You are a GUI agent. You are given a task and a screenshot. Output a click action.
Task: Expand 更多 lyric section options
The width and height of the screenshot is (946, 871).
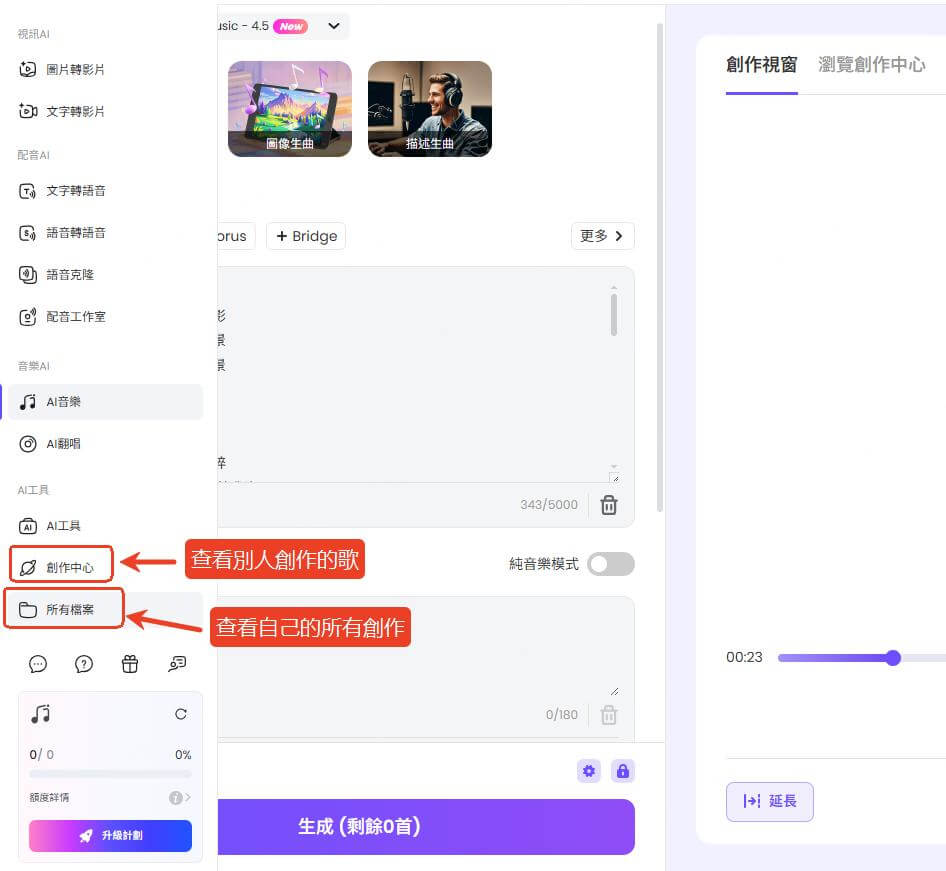point(602,236)
